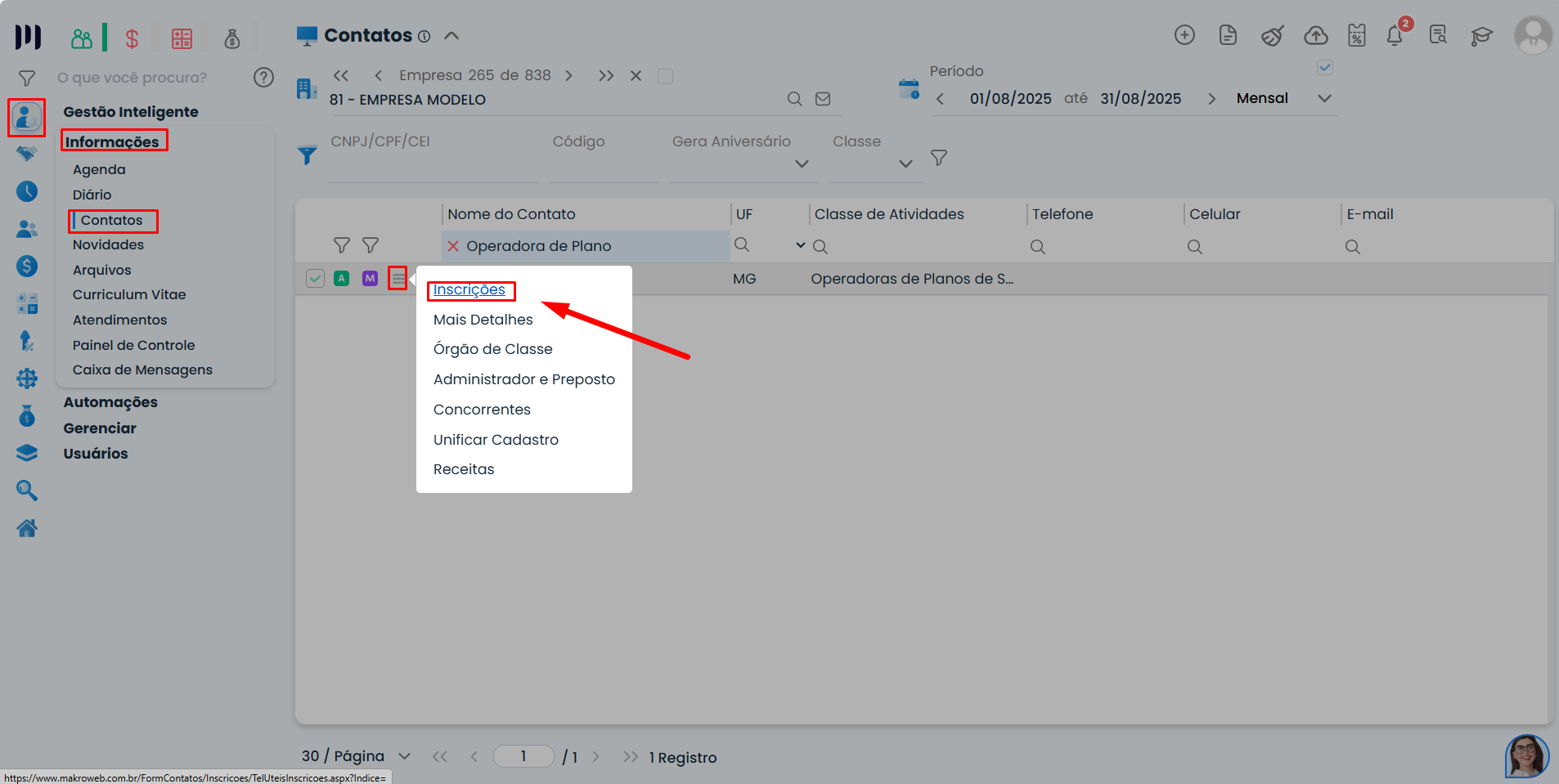Click the handshake icon in sidebar
This screenshot has width=1559, height=784.
pos(27,154)
